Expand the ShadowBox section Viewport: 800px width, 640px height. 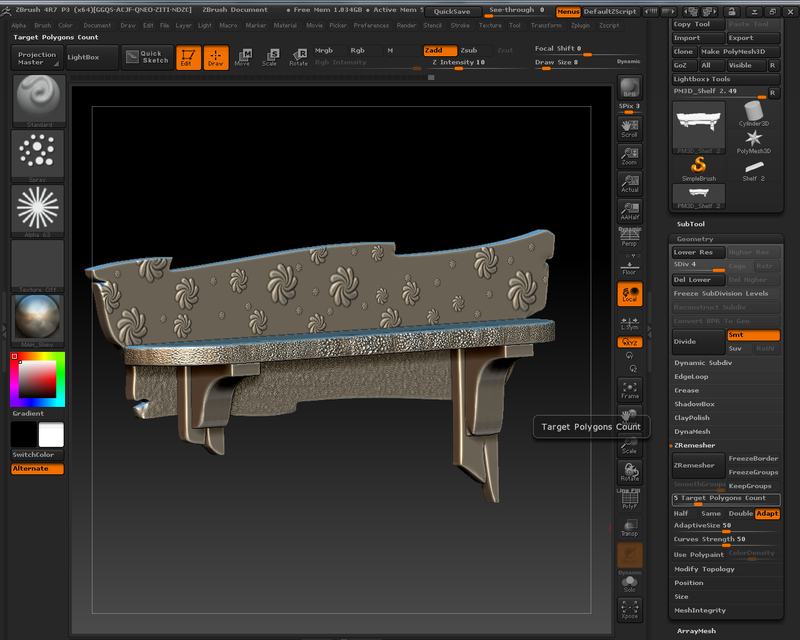click(x=694, y=404)
